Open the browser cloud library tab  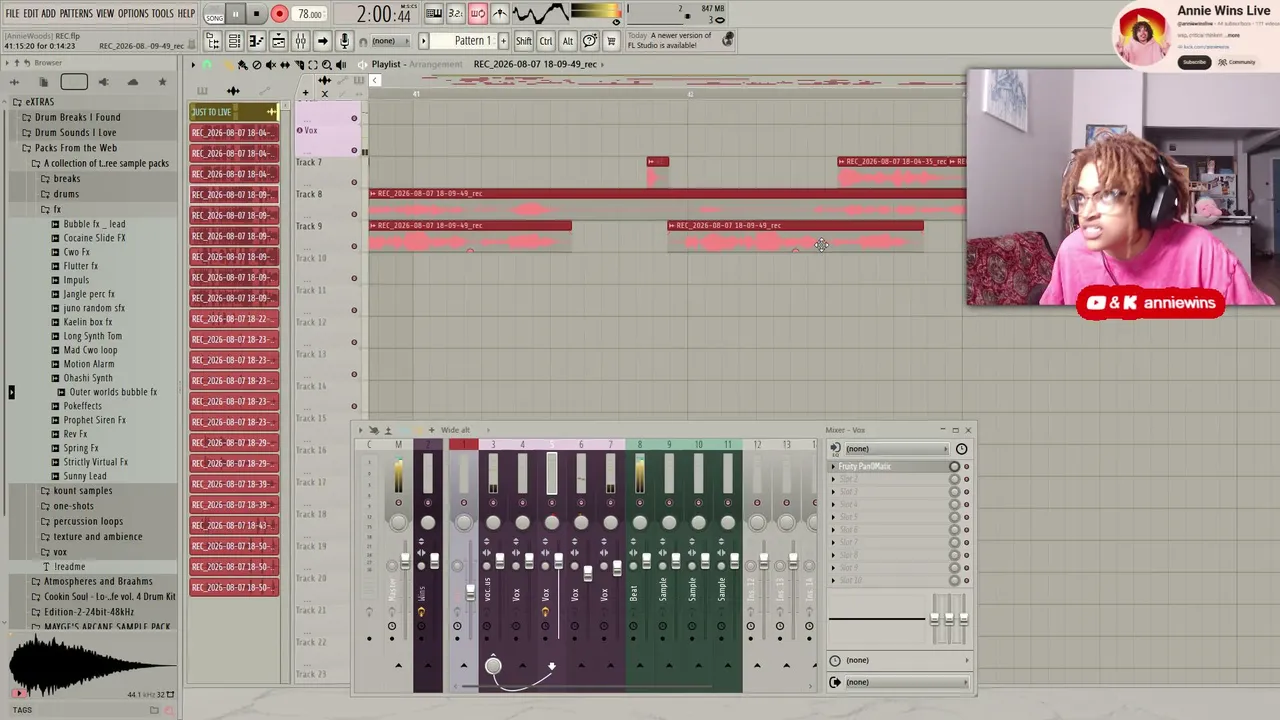coord(132,82)
